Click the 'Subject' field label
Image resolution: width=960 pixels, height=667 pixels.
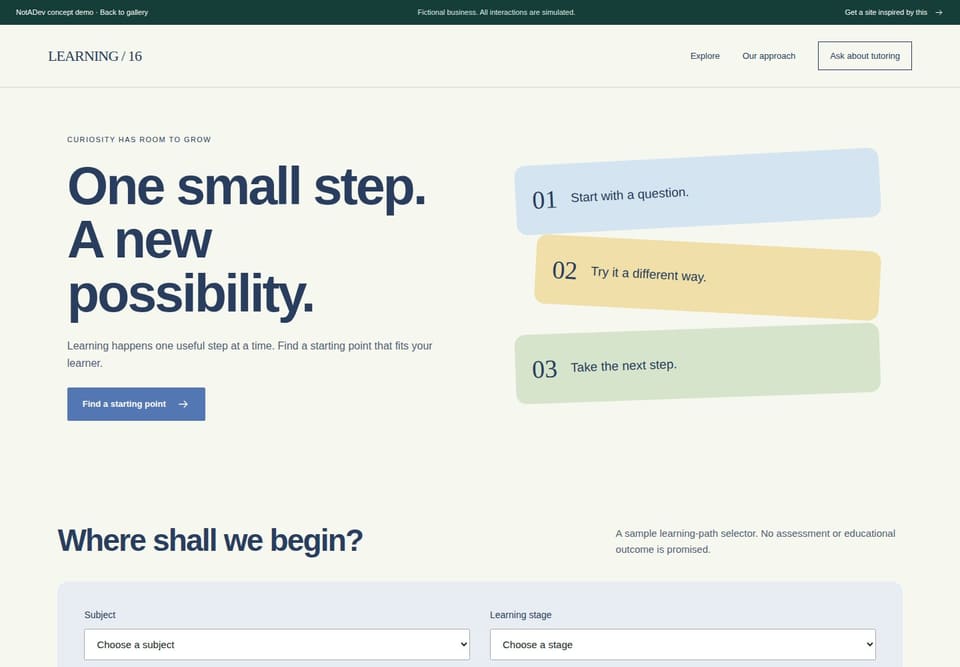pos(100,614)
